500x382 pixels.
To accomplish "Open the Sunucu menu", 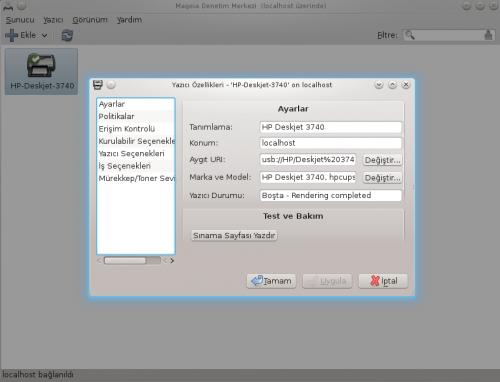I will (x=20, y=20).
